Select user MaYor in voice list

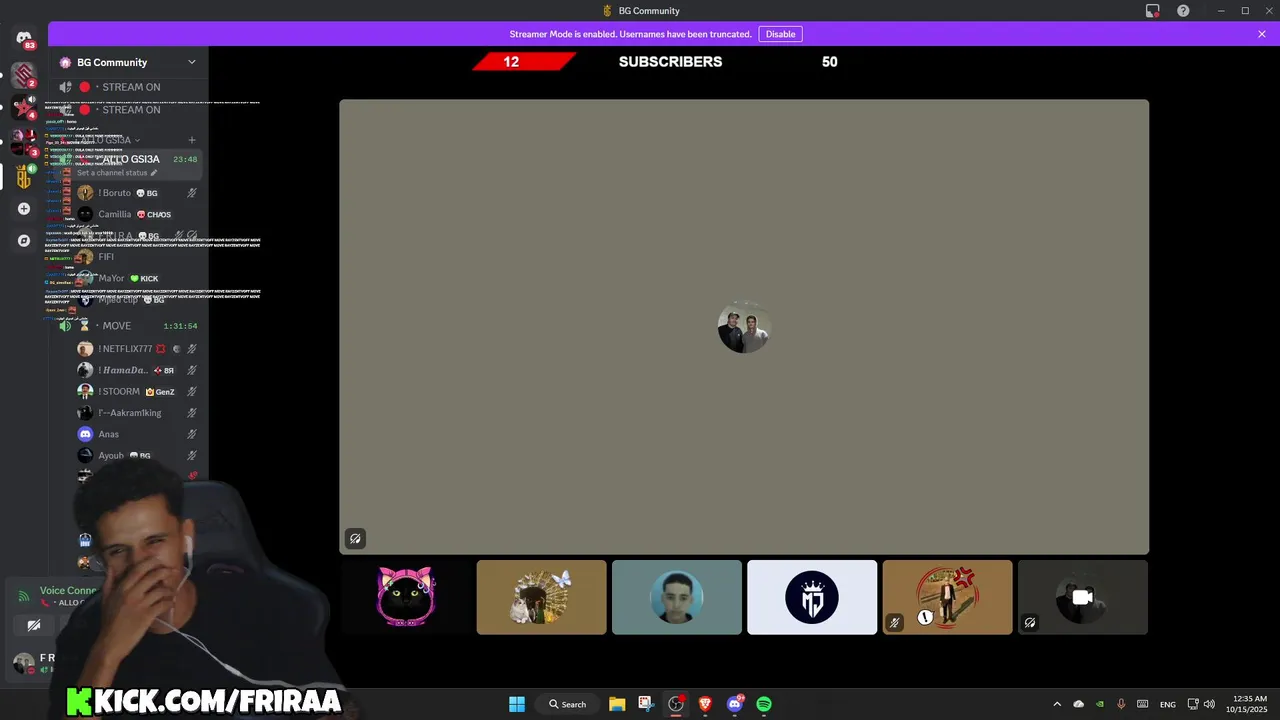coord(135,278)
